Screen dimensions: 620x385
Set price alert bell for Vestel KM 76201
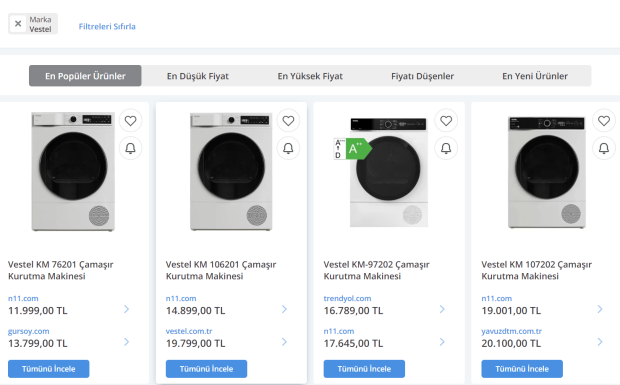click(130, 148)
